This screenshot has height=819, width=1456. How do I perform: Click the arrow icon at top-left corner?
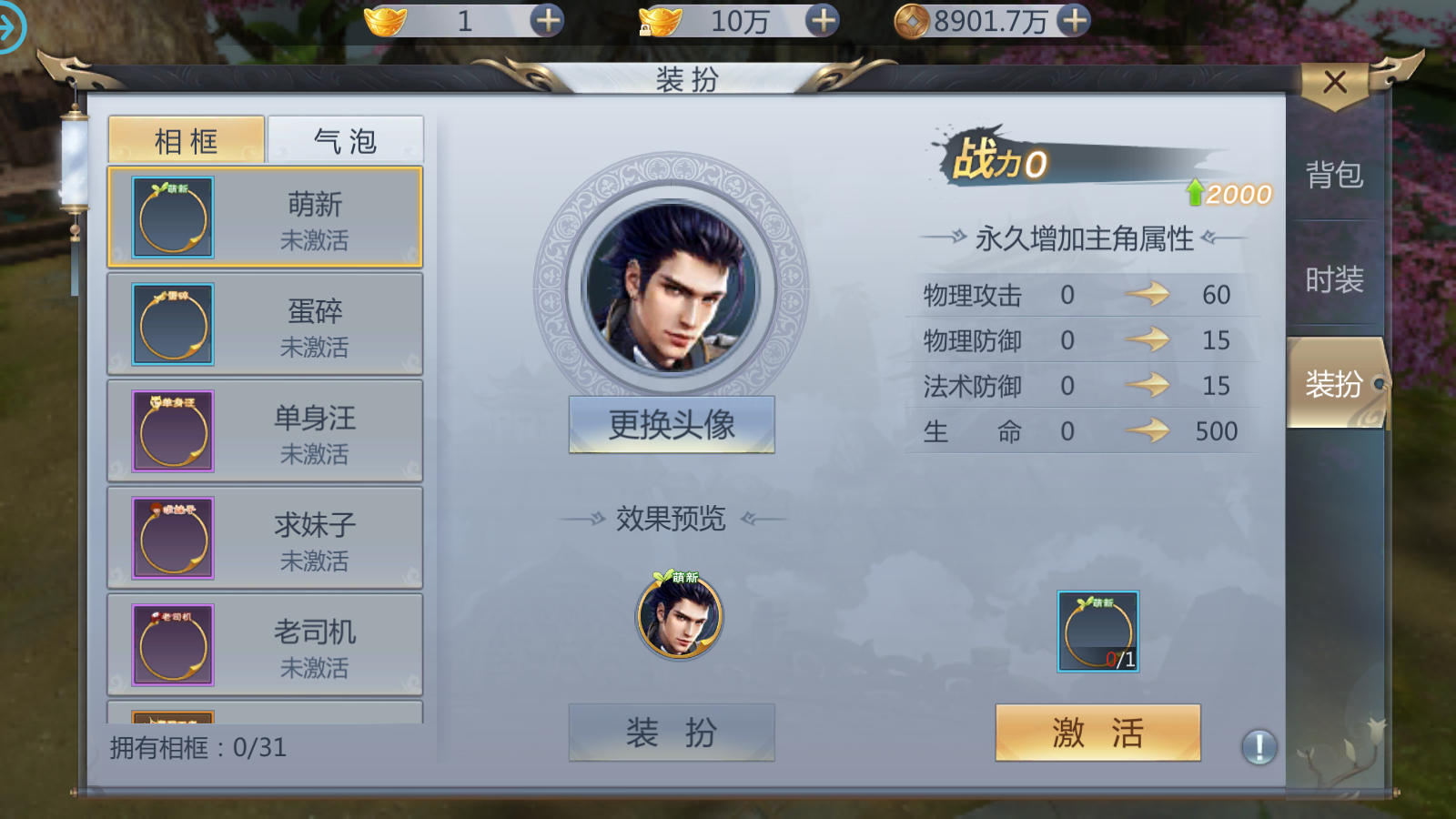[x=10, y=26]
